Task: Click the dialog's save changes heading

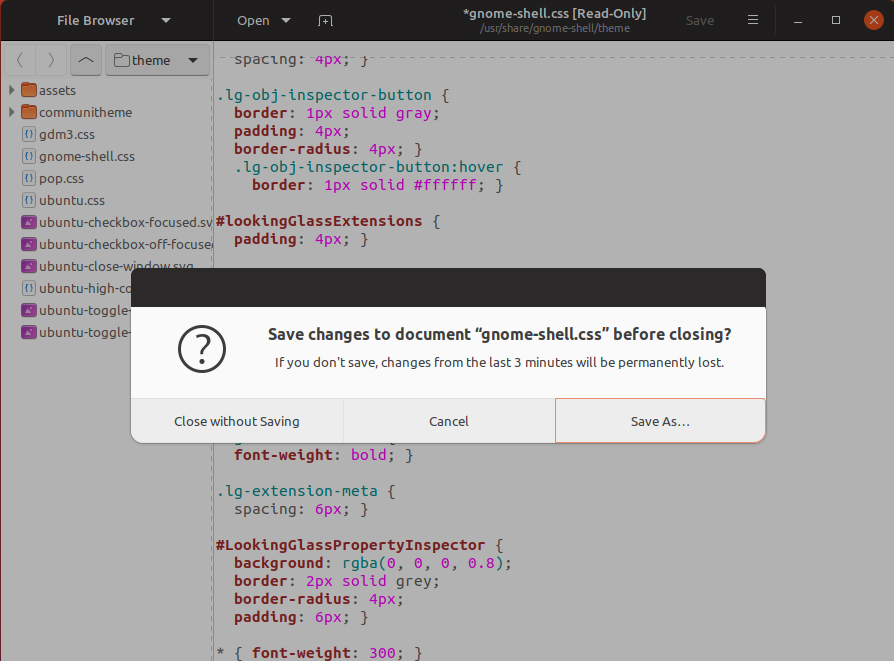Action: (499, 334)
